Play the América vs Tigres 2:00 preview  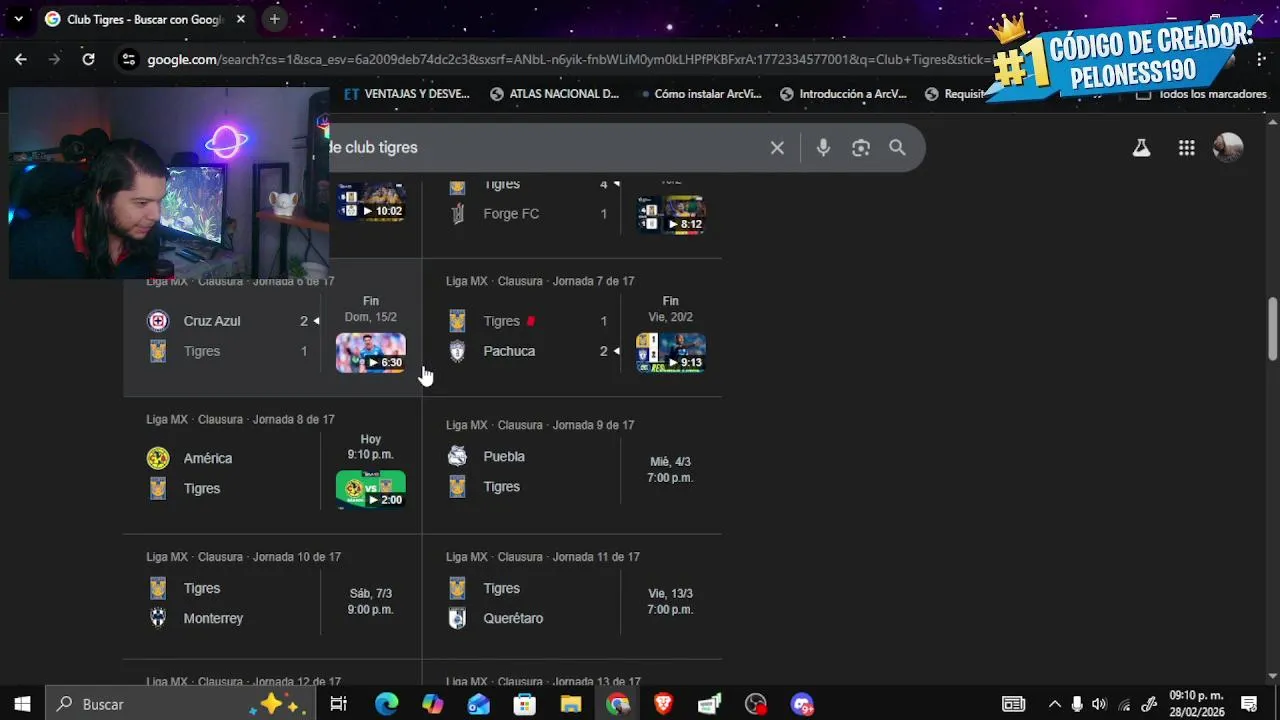371,489
